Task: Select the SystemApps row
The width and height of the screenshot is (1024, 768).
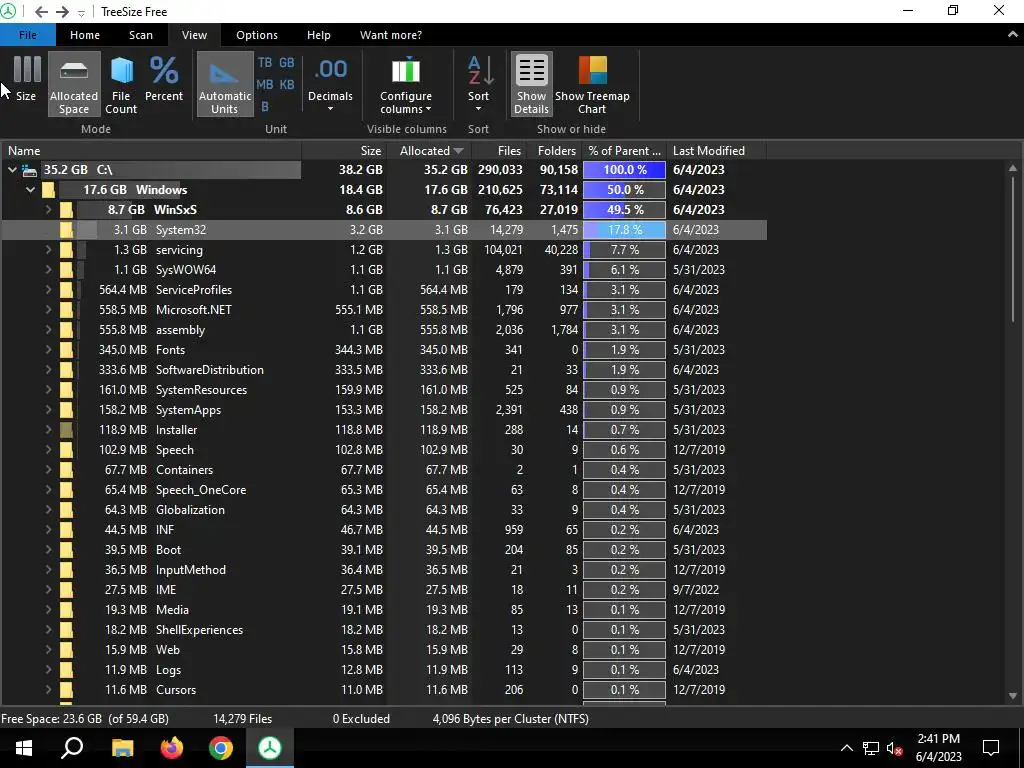Action: (x=384, y=410)
